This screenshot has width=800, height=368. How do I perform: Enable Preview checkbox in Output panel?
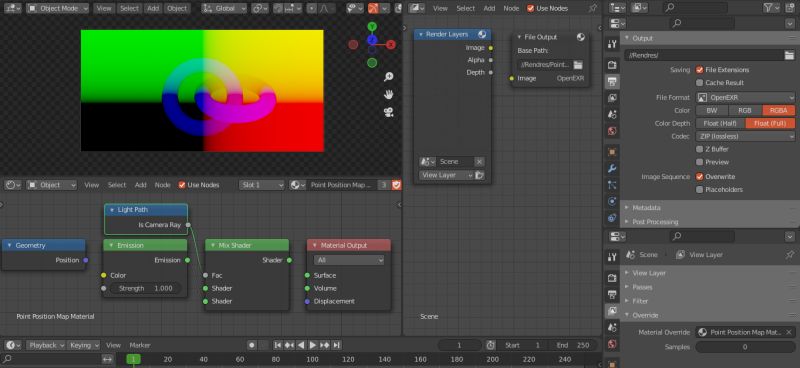(x=699, y=162)
